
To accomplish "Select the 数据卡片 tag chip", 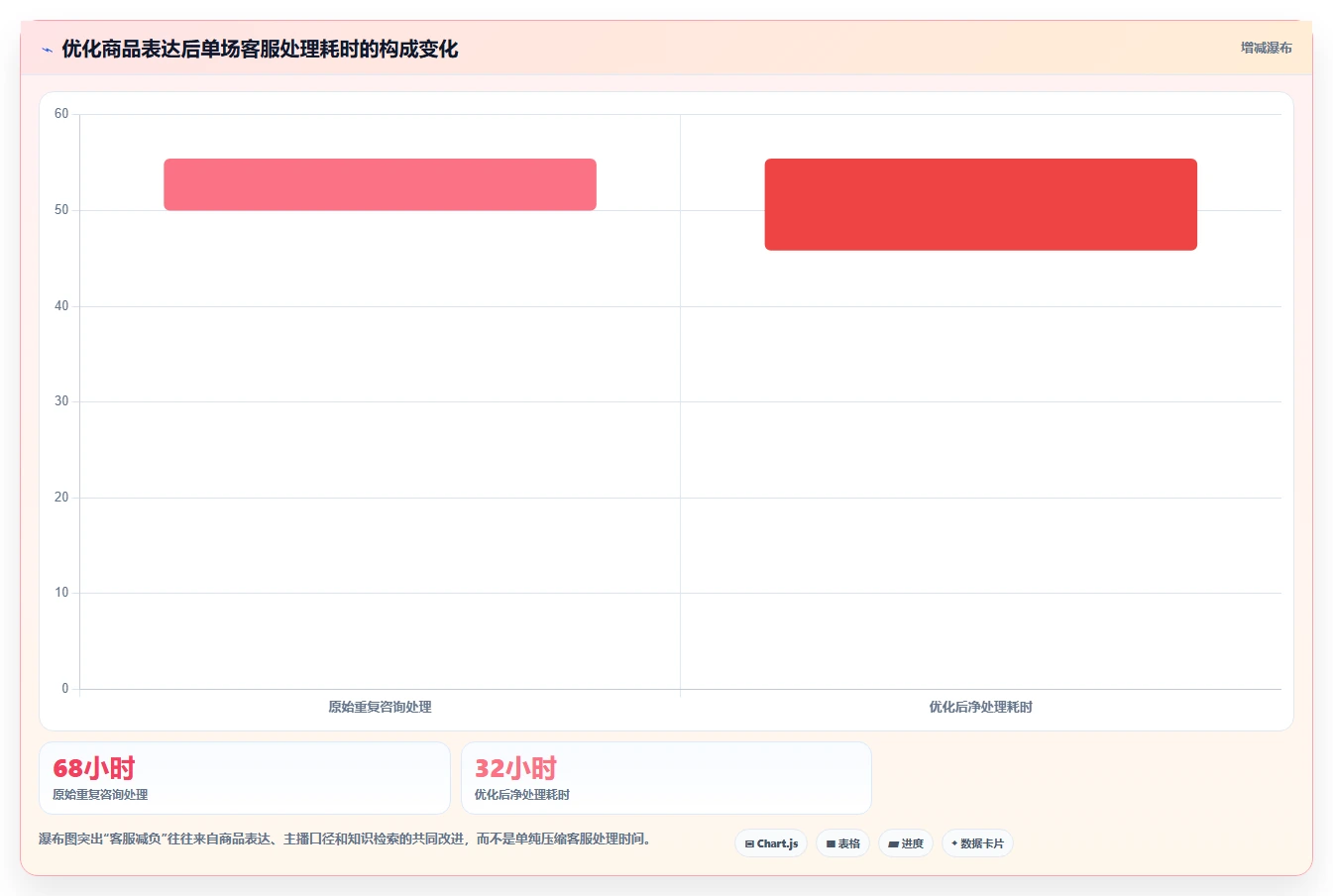I will pyautogui.click(x=977, y=843).
